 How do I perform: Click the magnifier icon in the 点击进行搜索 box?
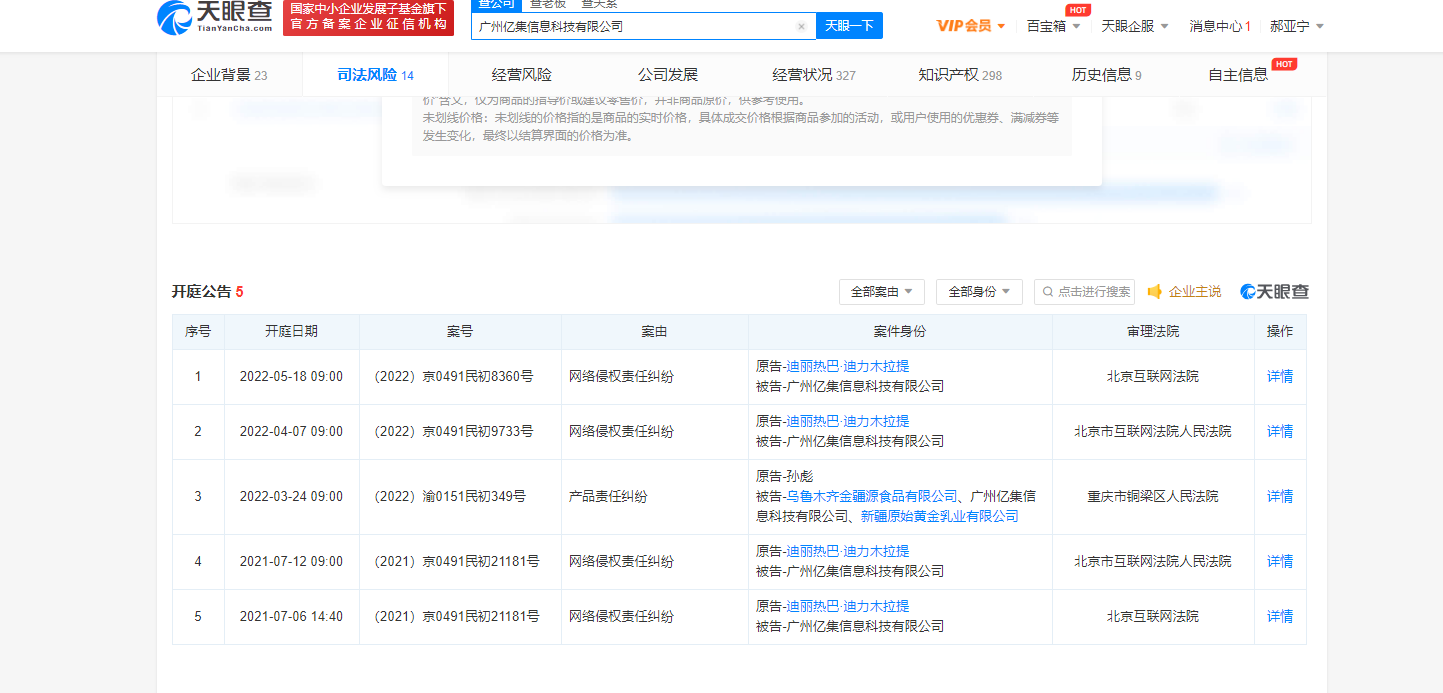pyautogui.click(x=1048, y=292)
